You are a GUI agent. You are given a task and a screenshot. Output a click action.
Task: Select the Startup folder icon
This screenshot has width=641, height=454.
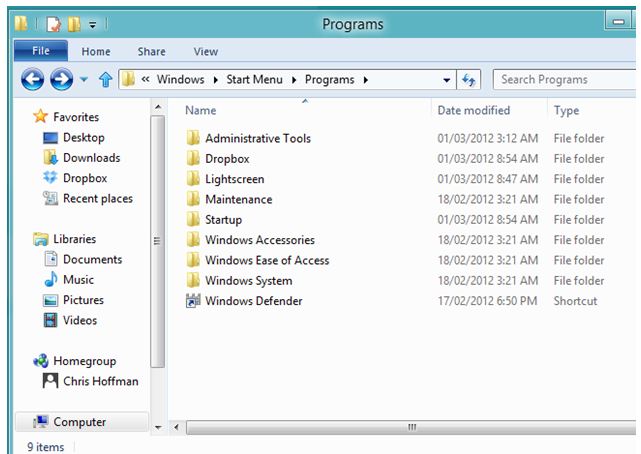point(193,219)
